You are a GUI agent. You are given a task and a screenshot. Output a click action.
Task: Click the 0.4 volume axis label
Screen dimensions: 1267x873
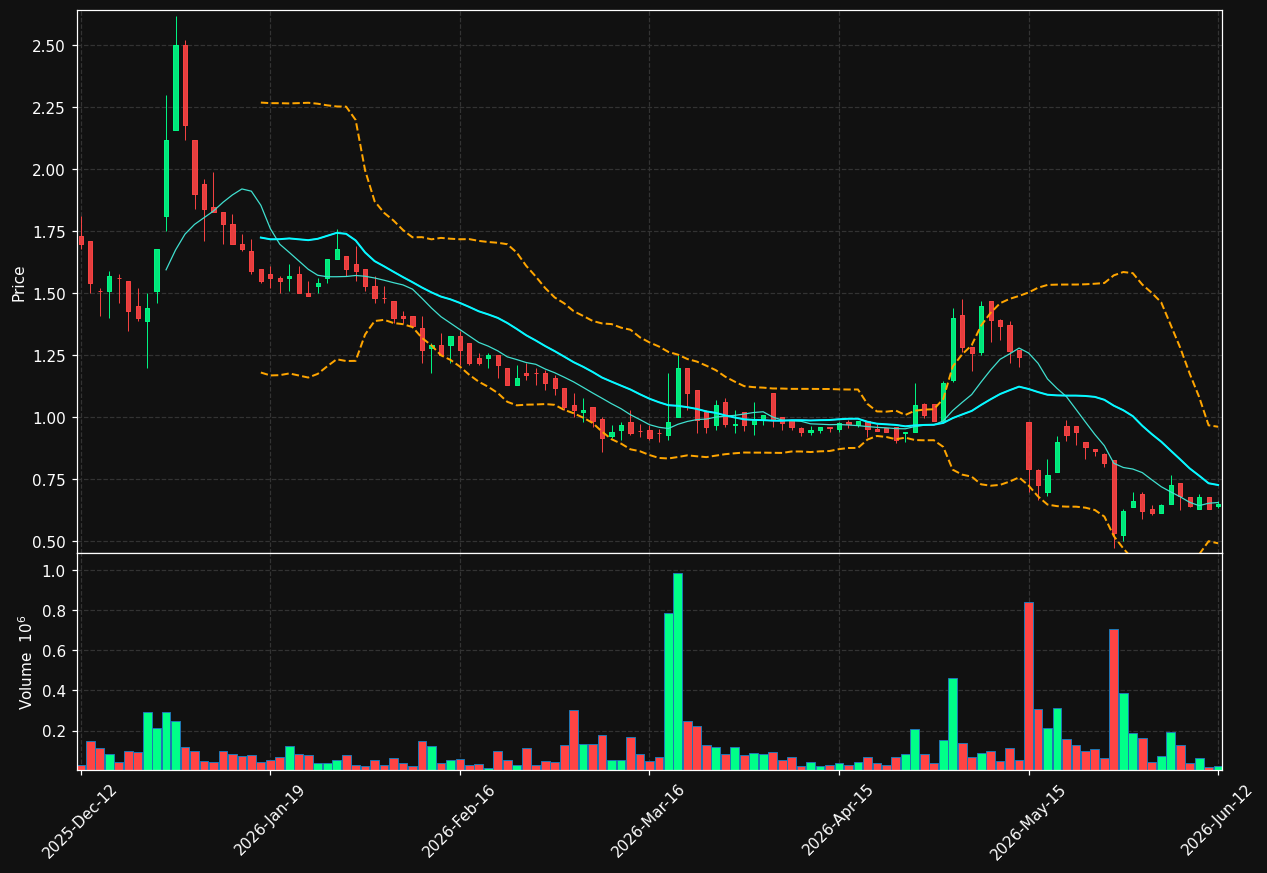54,691
